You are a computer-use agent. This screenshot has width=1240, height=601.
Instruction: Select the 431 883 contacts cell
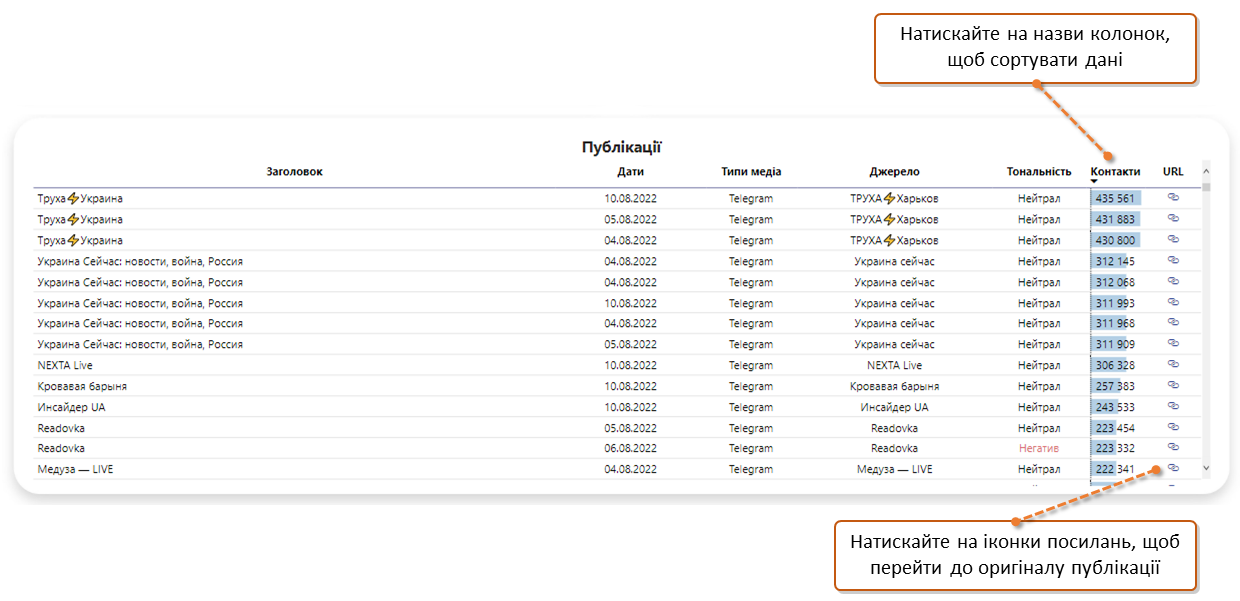(1115, 220)
